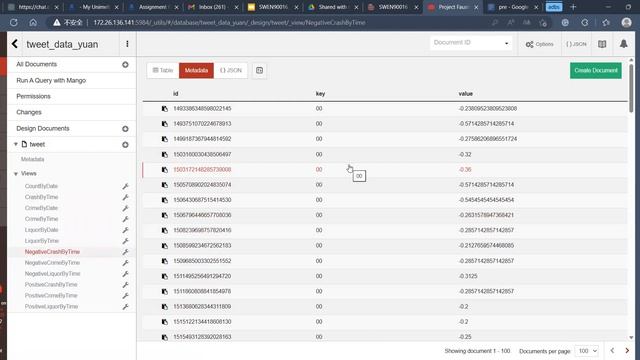Open All Documents in sidebar
The width and height of the screenshot is (640, 360).
[36, 64]
